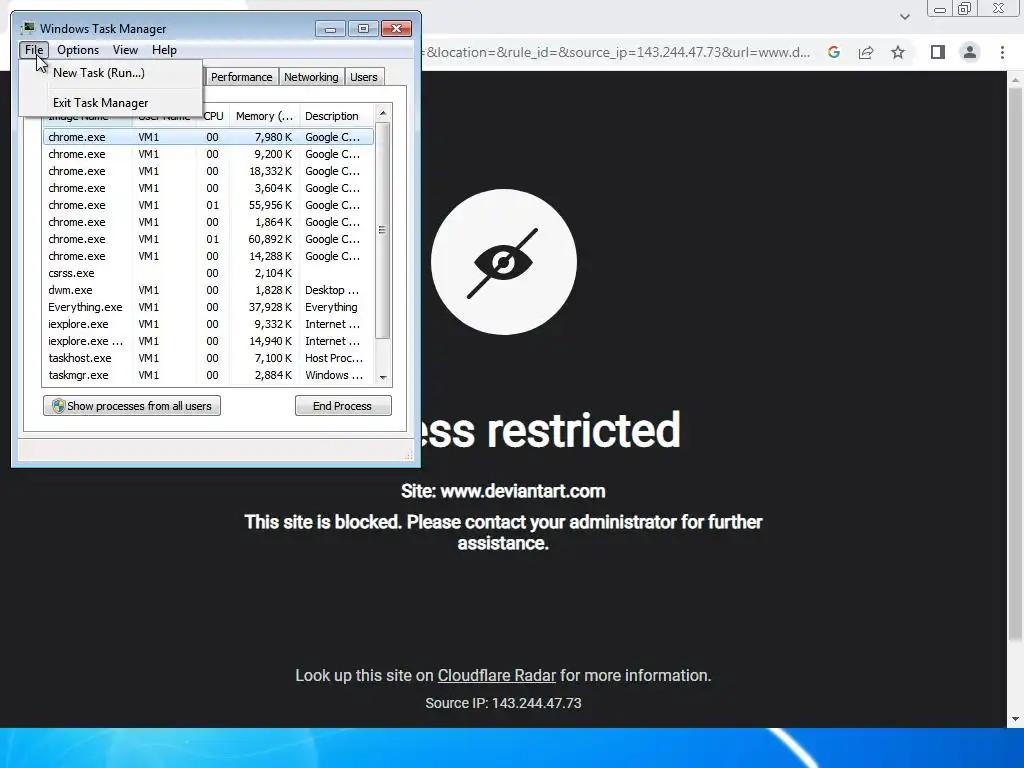Bookmark this page with the star icon
Screen dimensions: 1024x768
point(898,52)
